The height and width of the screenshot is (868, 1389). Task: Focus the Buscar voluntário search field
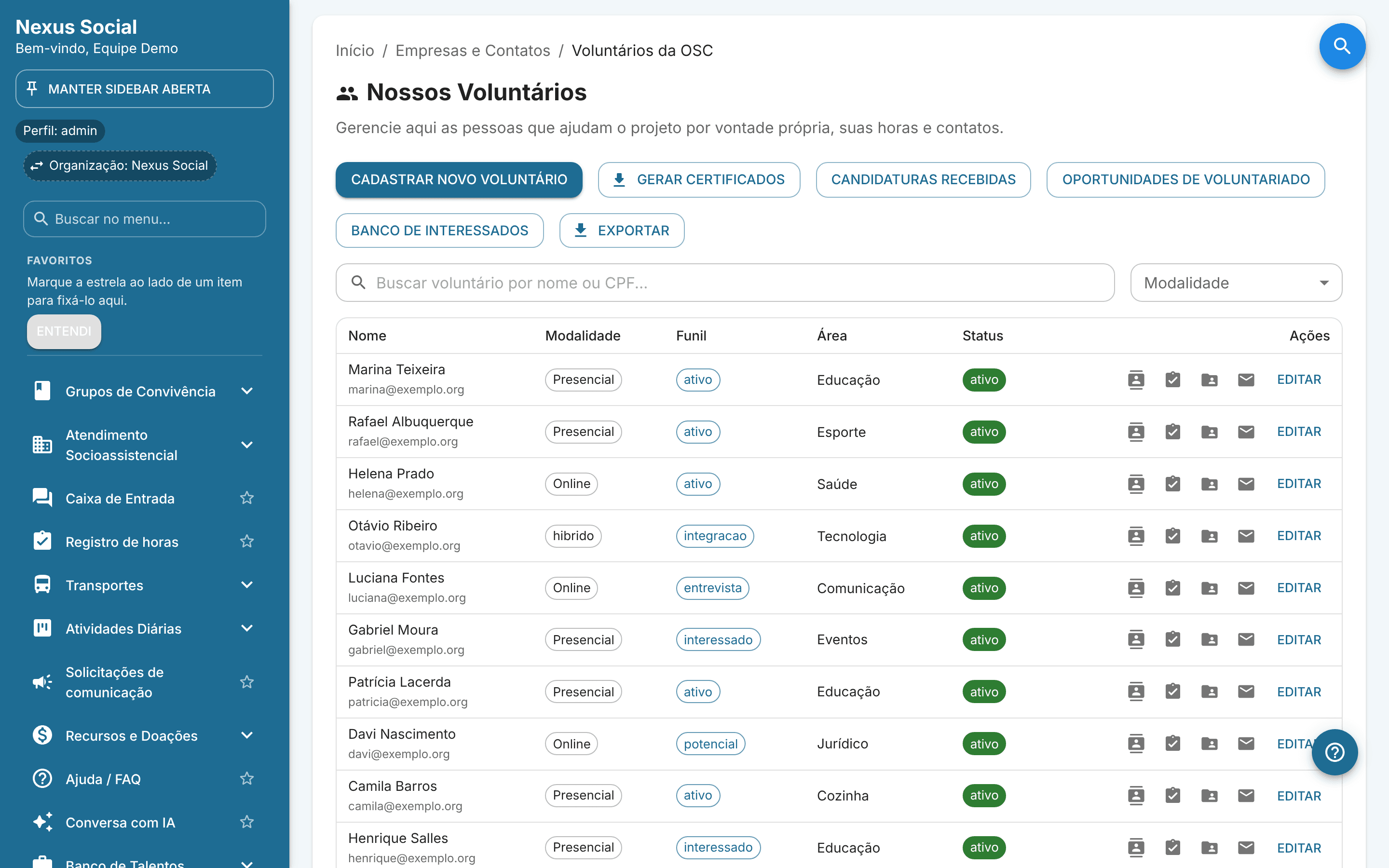[x=724, y=283]
